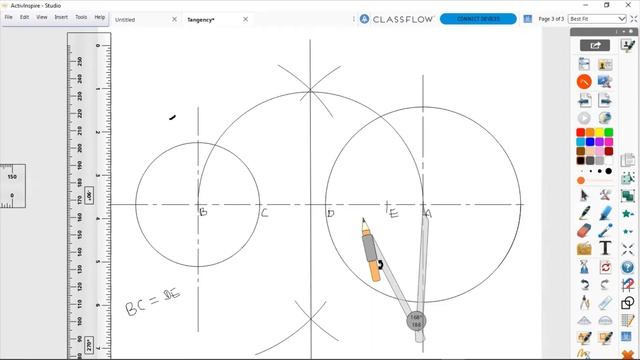Select the Text tool
Screen dimensions: 640x360
605,248
